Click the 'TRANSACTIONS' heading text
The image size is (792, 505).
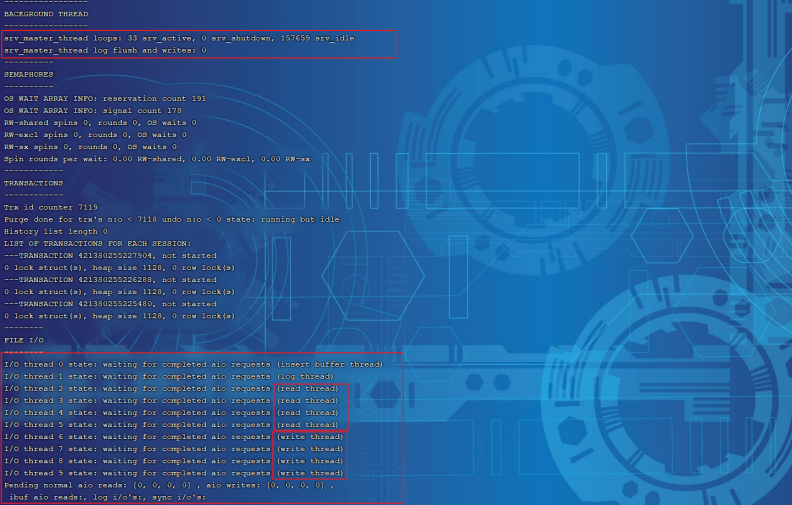(x=34, y=183)
